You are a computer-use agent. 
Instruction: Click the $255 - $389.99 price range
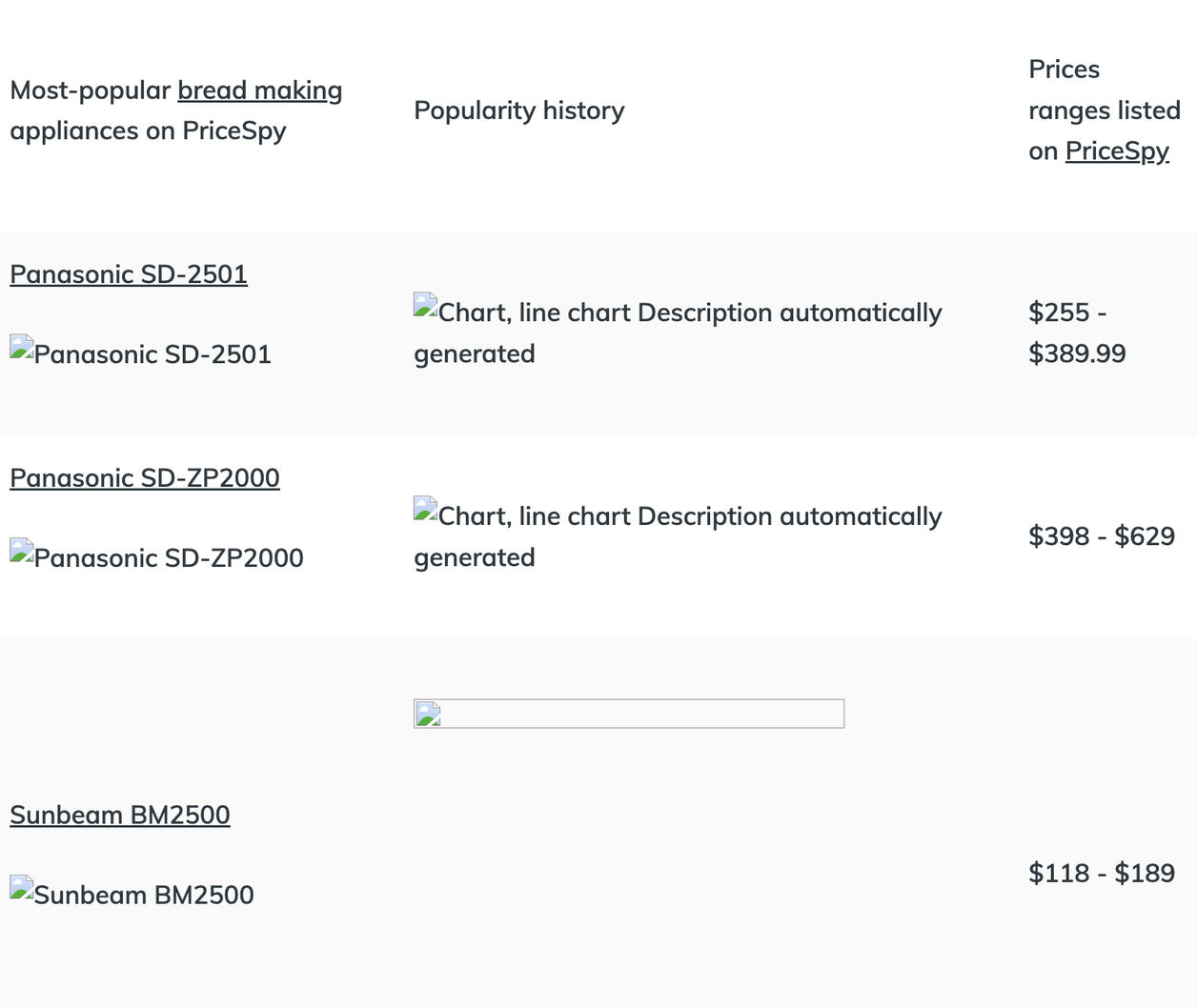[x=1077, y=333]
